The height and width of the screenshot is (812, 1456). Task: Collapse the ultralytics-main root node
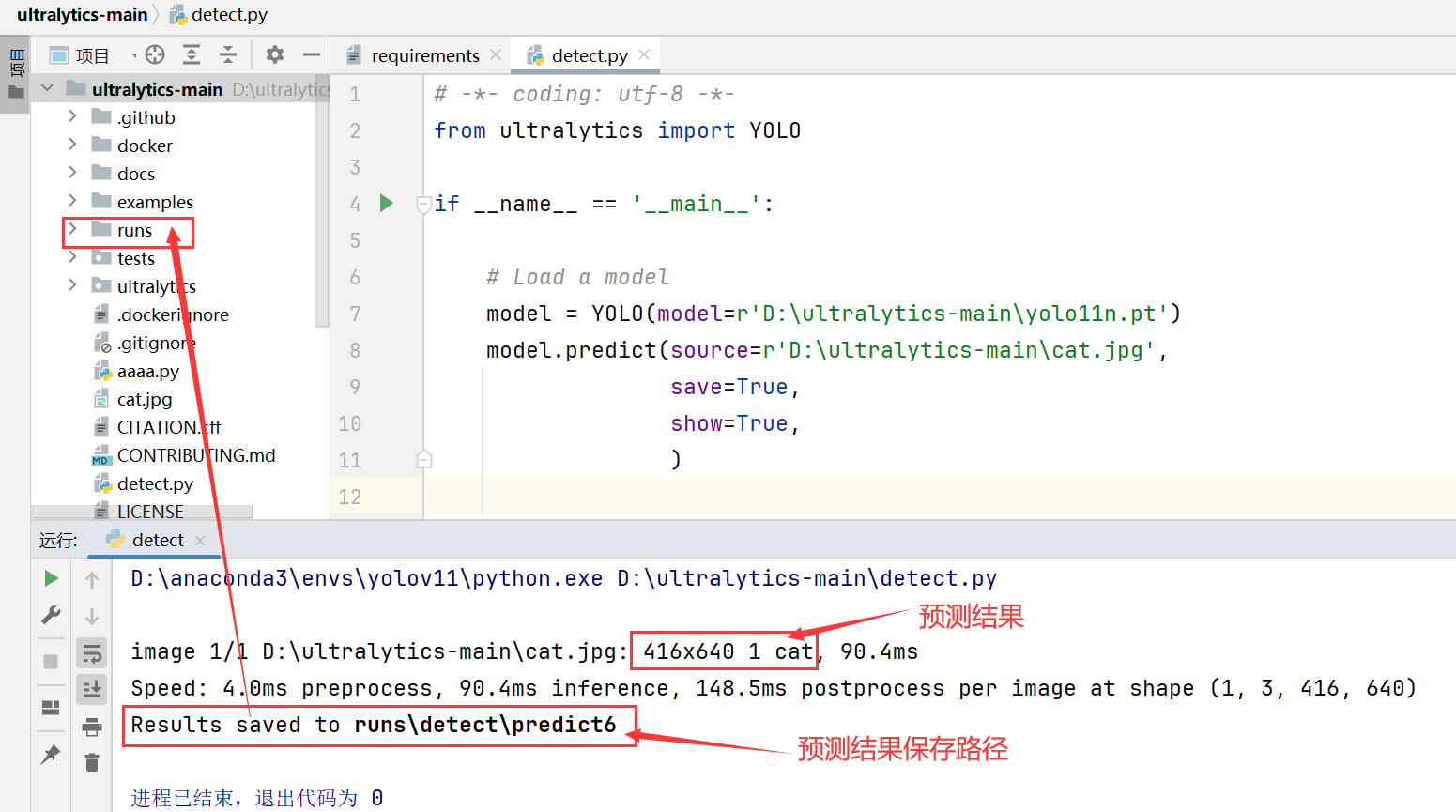point(47,88)
